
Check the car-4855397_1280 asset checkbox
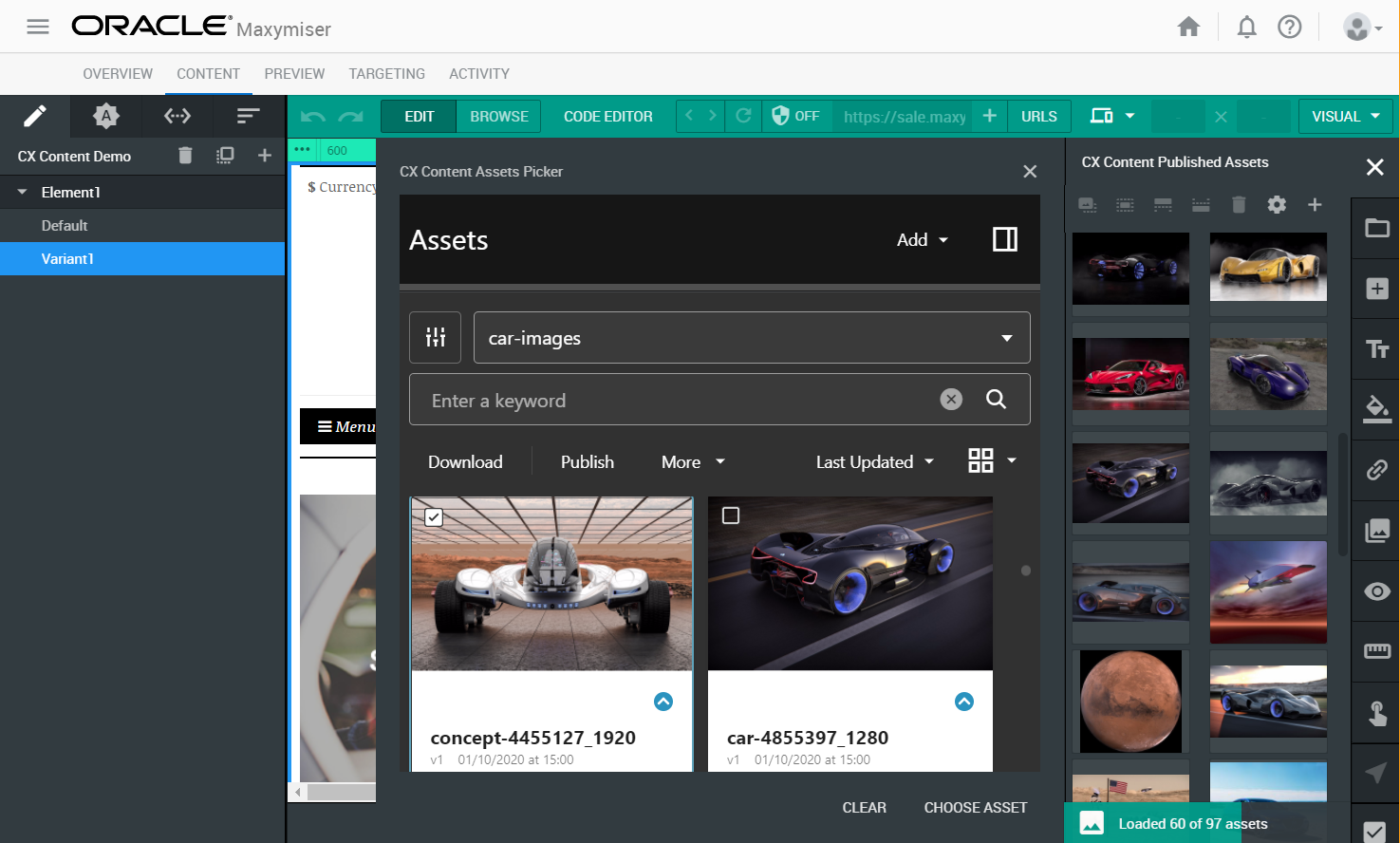tap(731, 515)
